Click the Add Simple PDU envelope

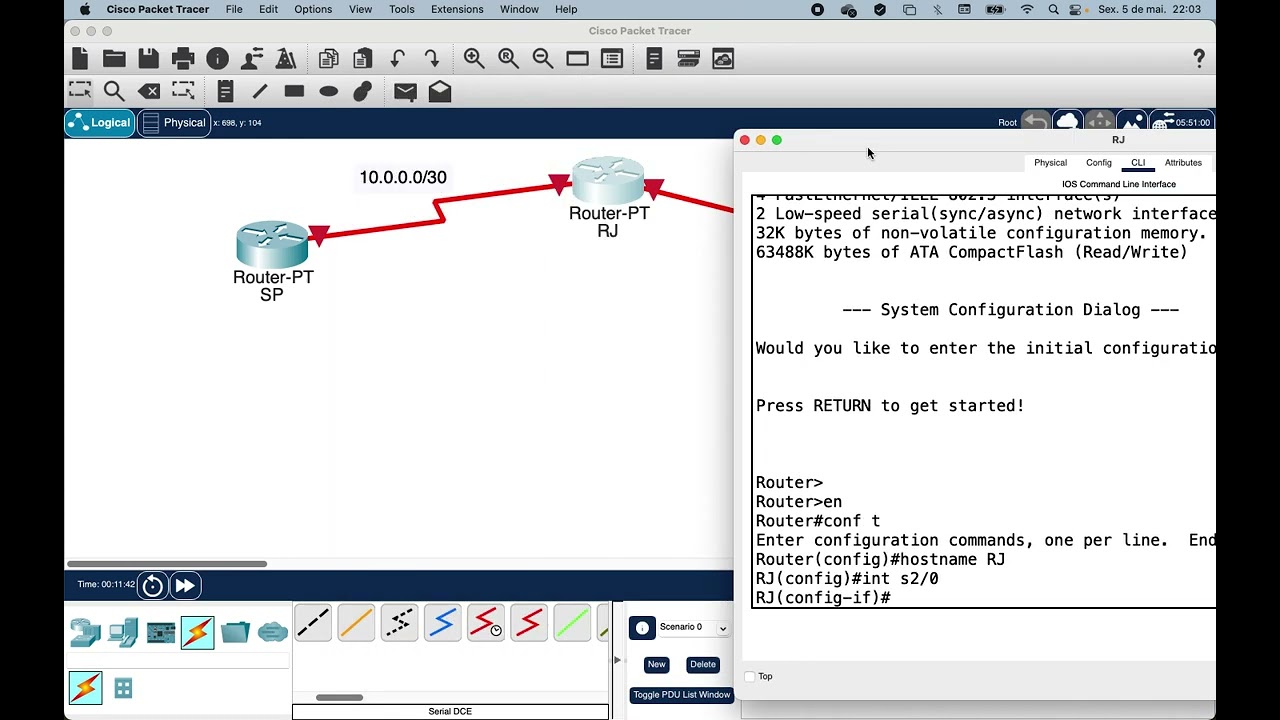[405, 91]
